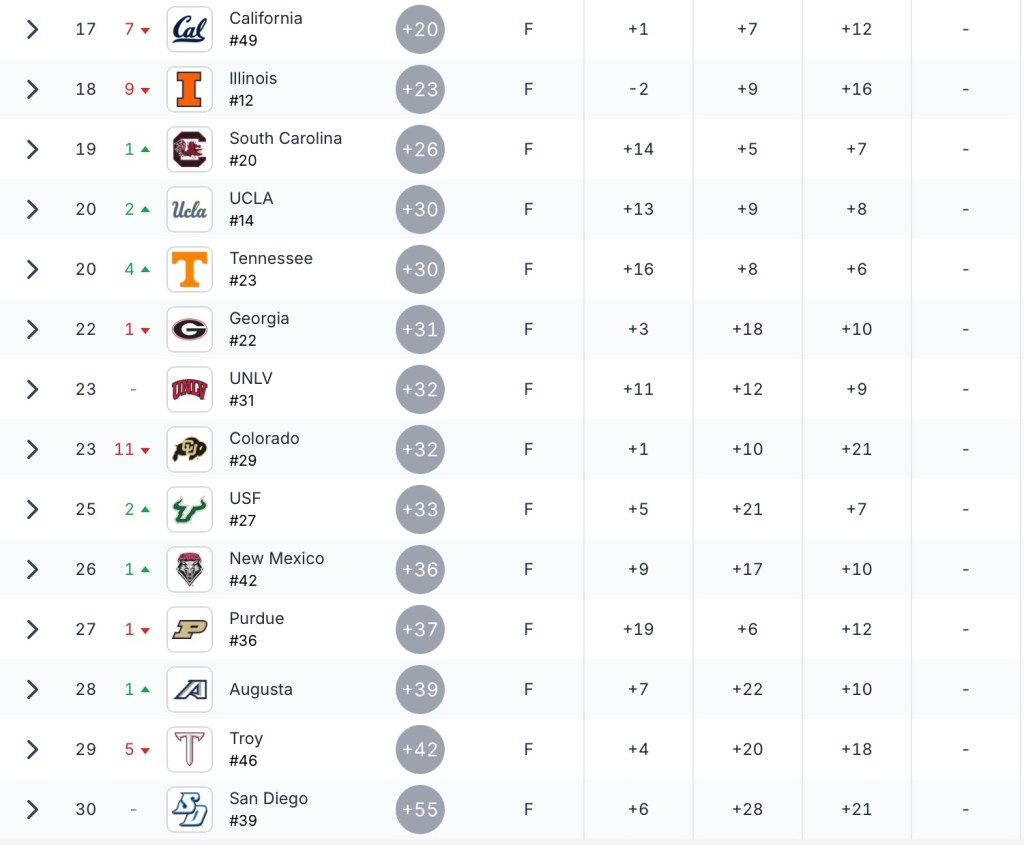
Task: Expand the Augusta row details
Action: pos(32,689)
